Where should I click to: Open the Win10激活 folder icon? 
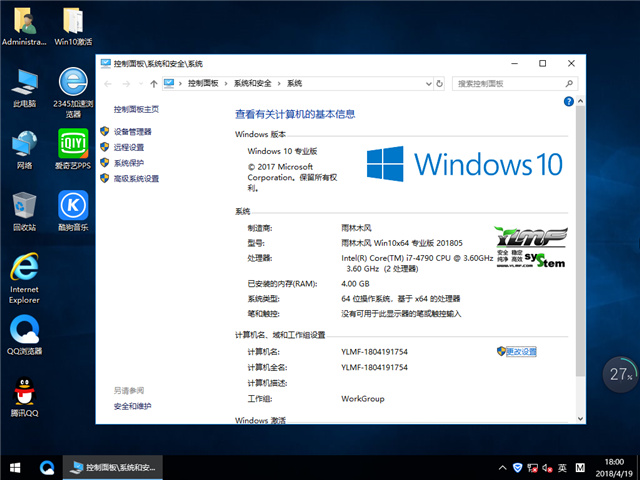tap(73, 27)
